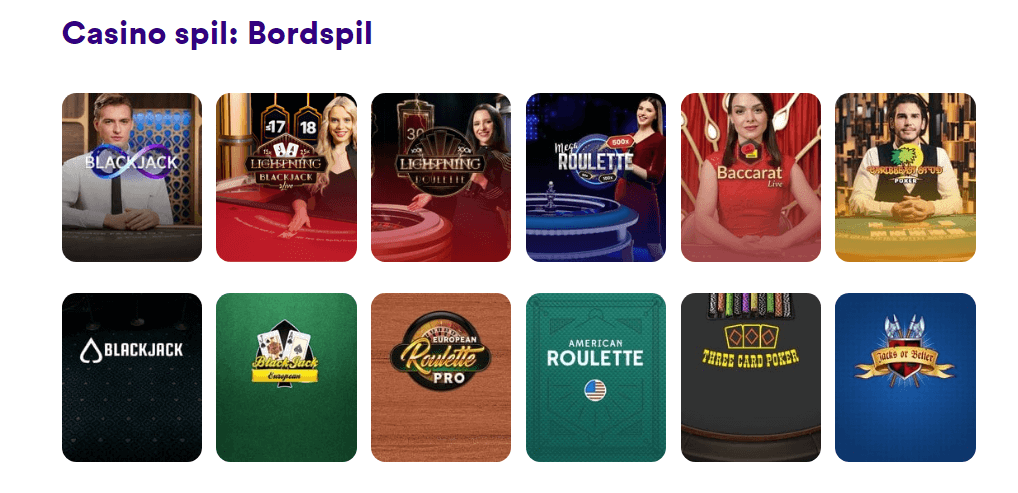Open the European Roulette Pro tile
Screen dimensions: 1018x493
[x=441, y=377]
